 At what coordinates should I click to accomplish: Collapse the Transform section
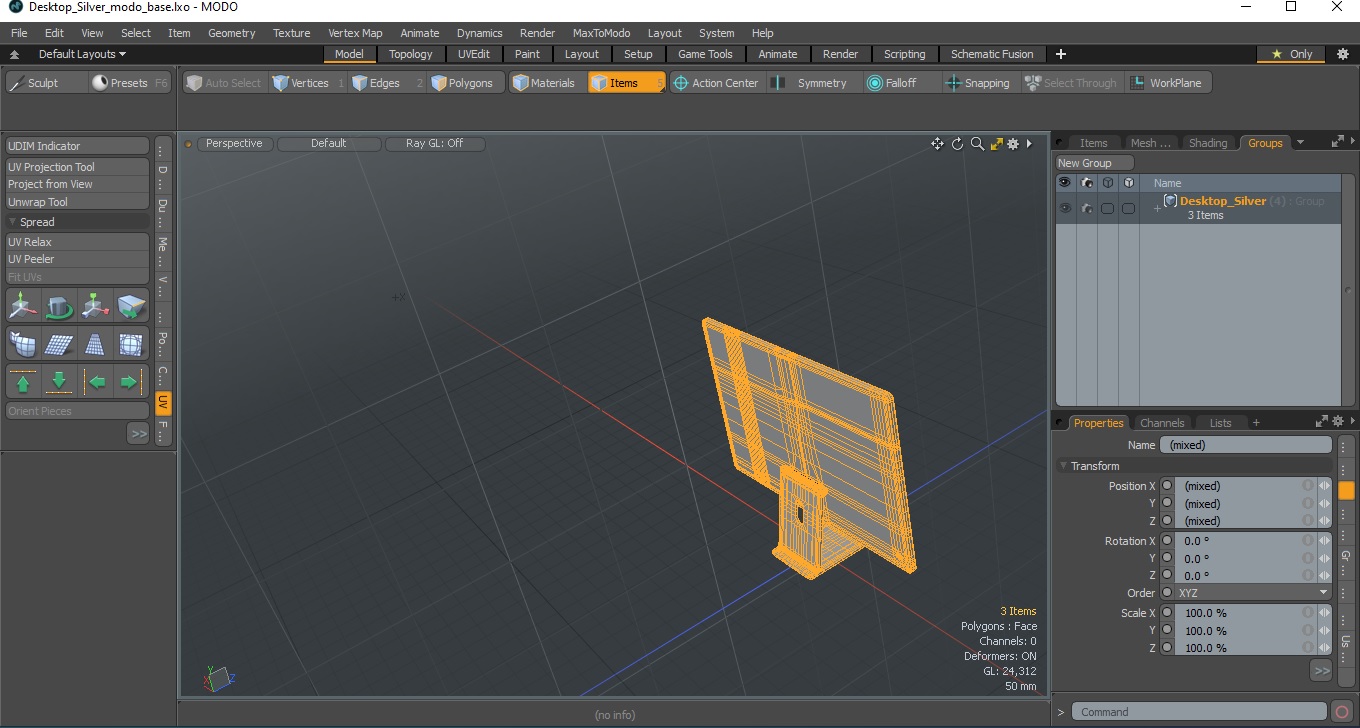coord(1064,466)
